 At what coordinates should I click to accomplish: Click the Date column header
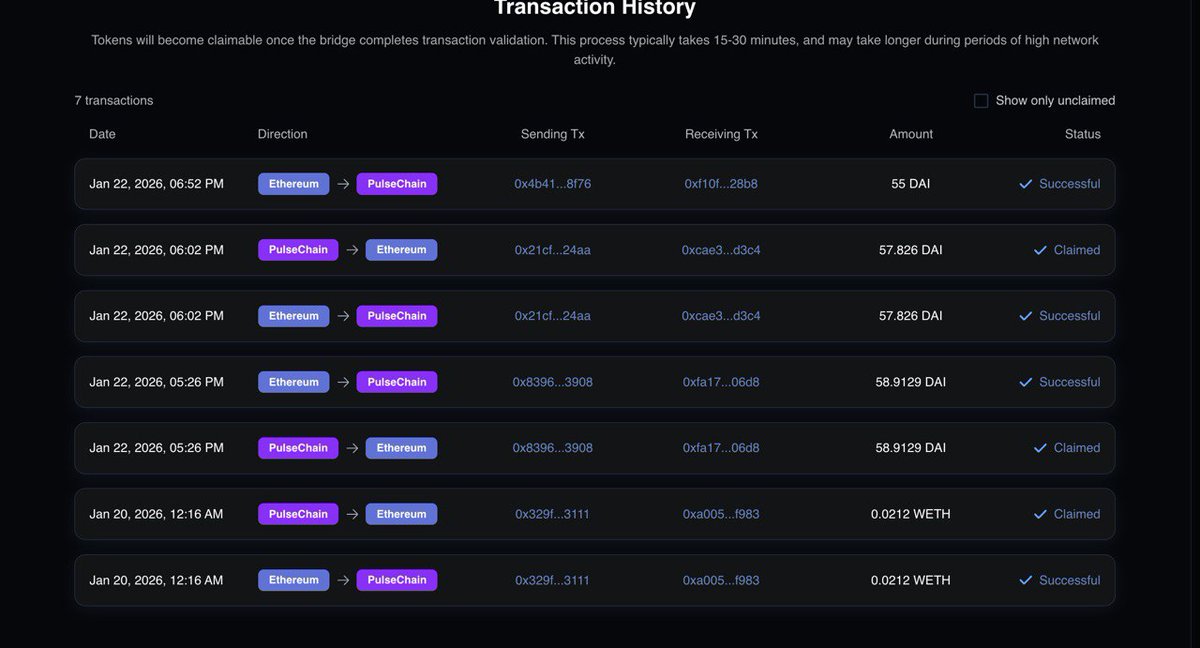pos(102,132)
